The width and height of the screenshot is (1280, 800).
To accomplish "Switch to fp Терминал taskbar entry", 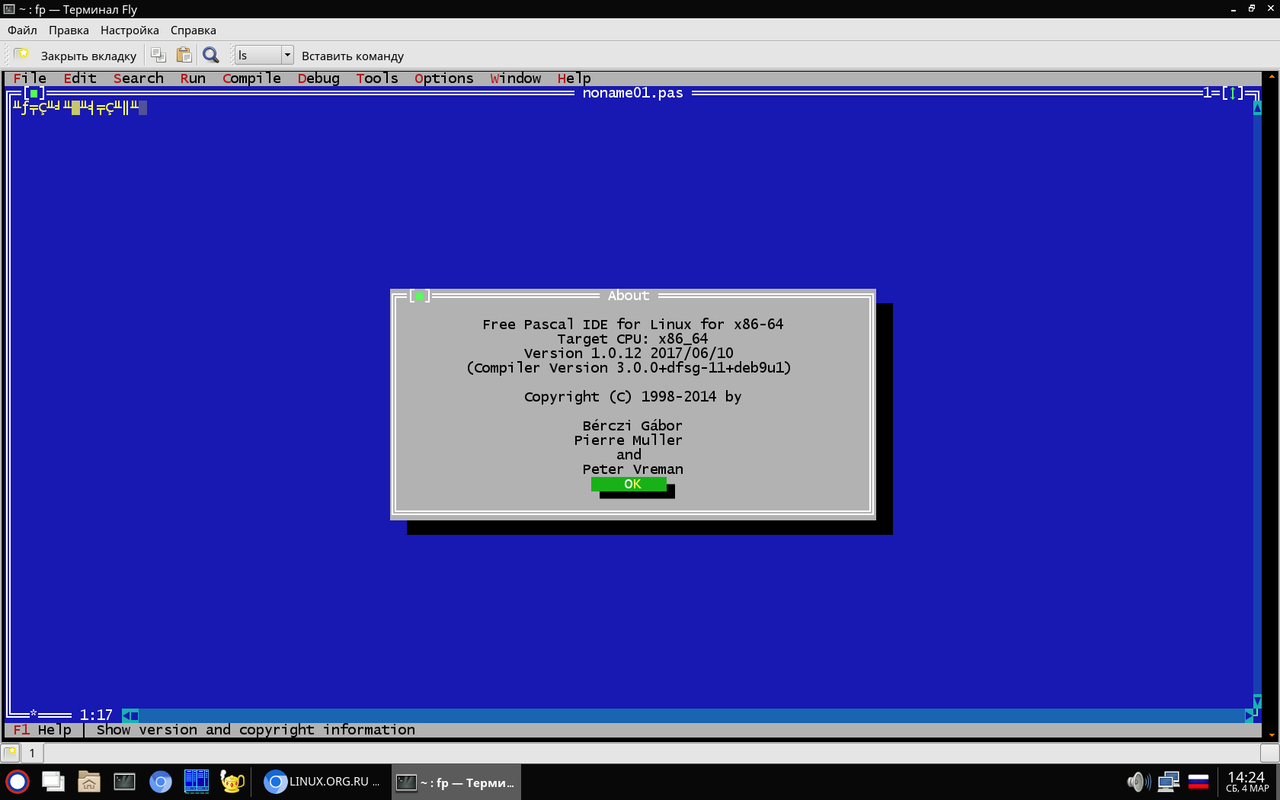I will pos(454,782).
